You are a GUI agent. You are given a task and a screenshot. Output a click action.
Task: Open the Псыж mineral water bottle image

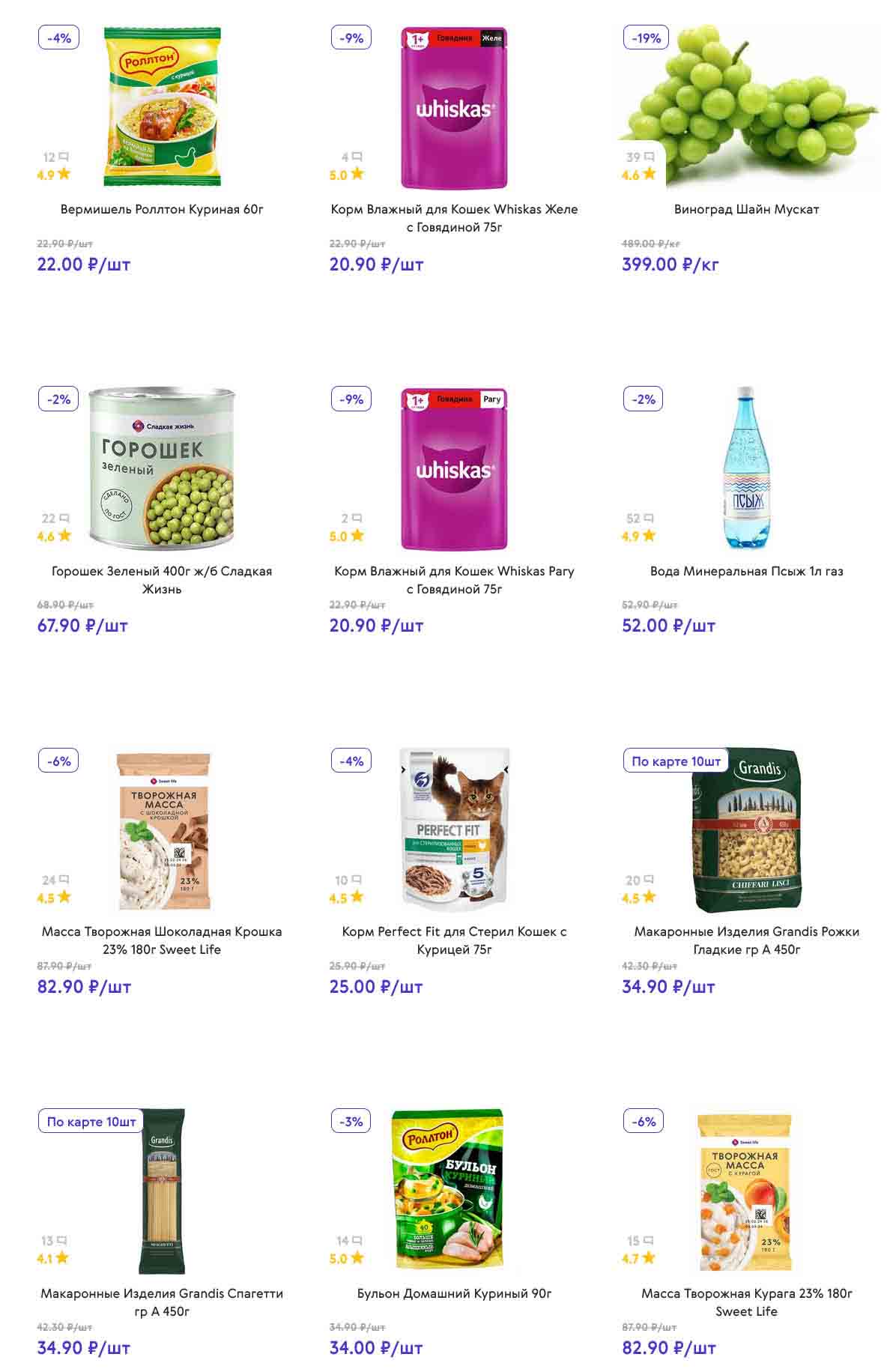coord(746,468)
